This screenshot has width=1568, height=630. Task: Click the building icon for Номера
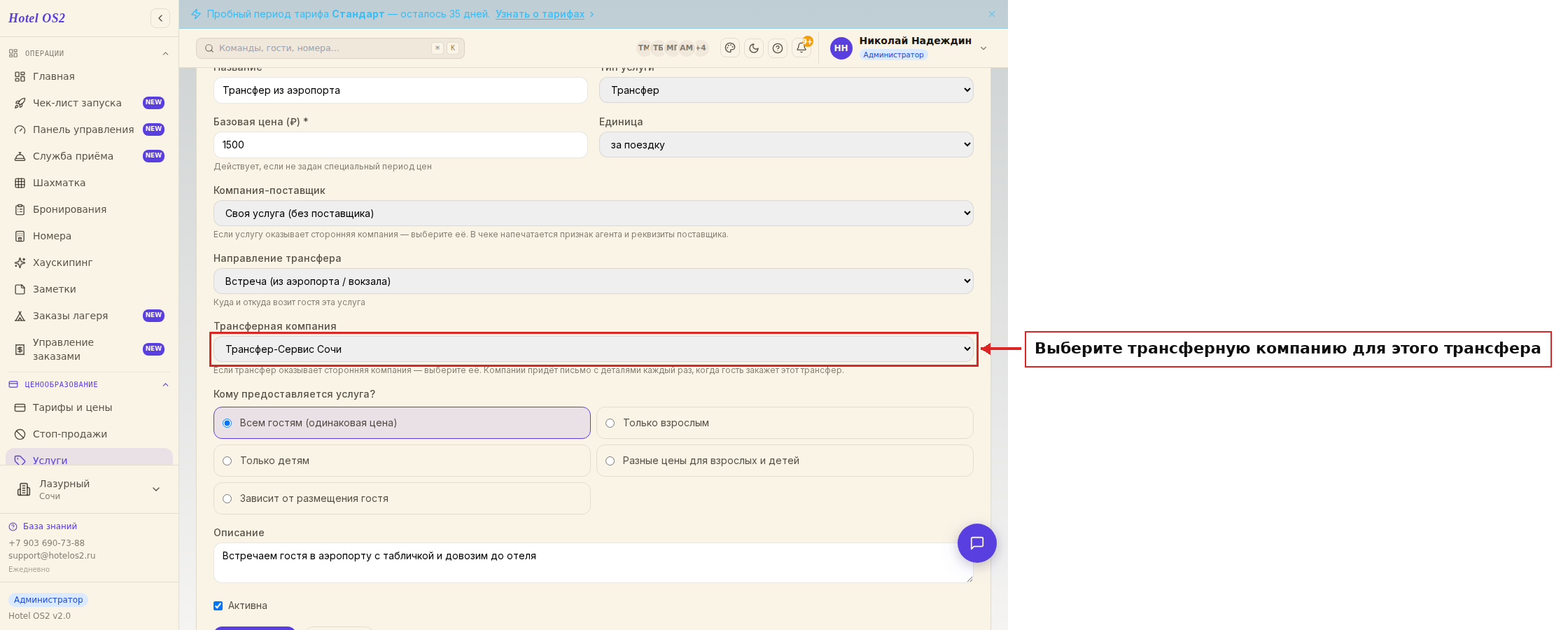click(x=20, y=236)
